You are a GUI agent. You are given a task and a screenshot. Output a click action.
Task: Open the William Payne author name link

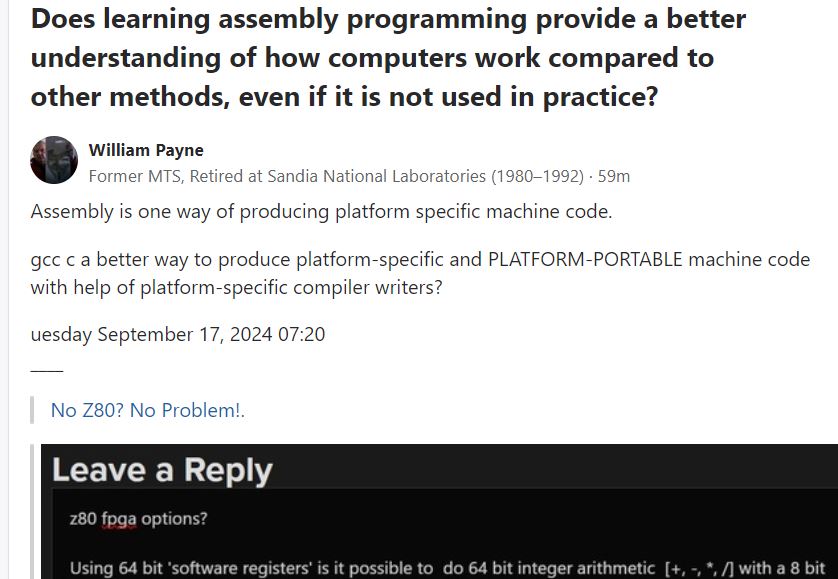(x=146, y=150)
